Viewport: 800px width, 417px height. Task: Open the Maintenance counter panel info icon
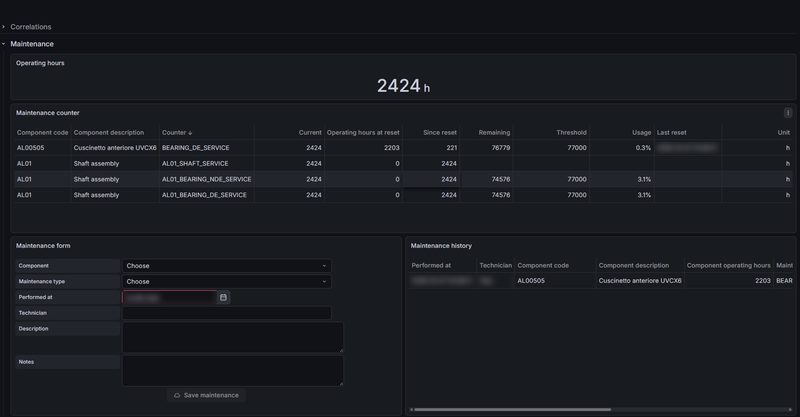788,113
